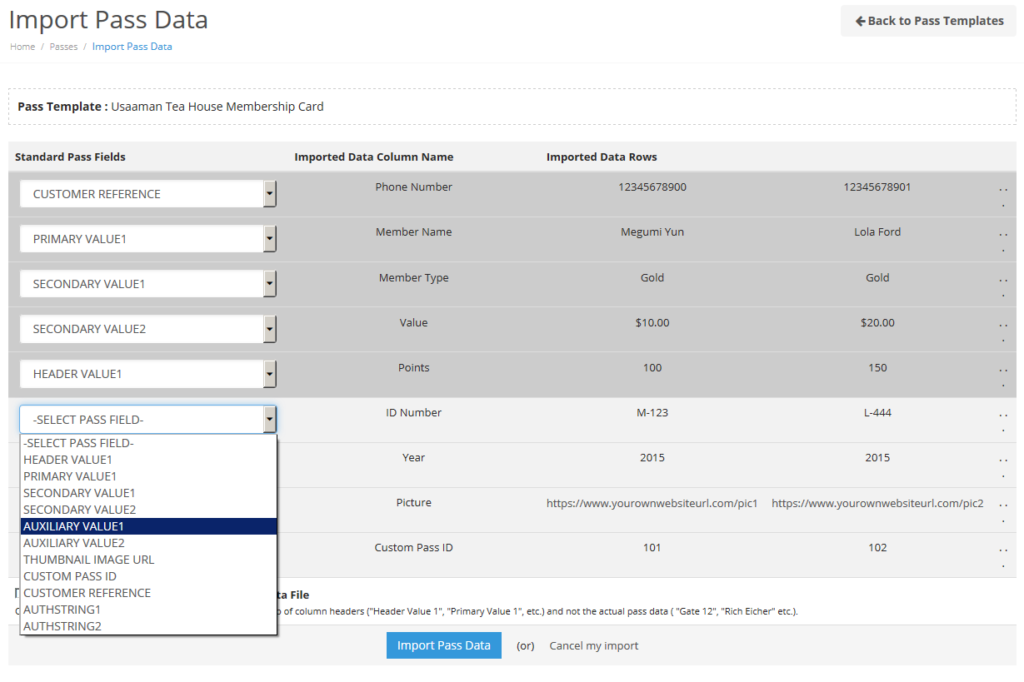Click the M-123 ID cell

pos(652,413)
